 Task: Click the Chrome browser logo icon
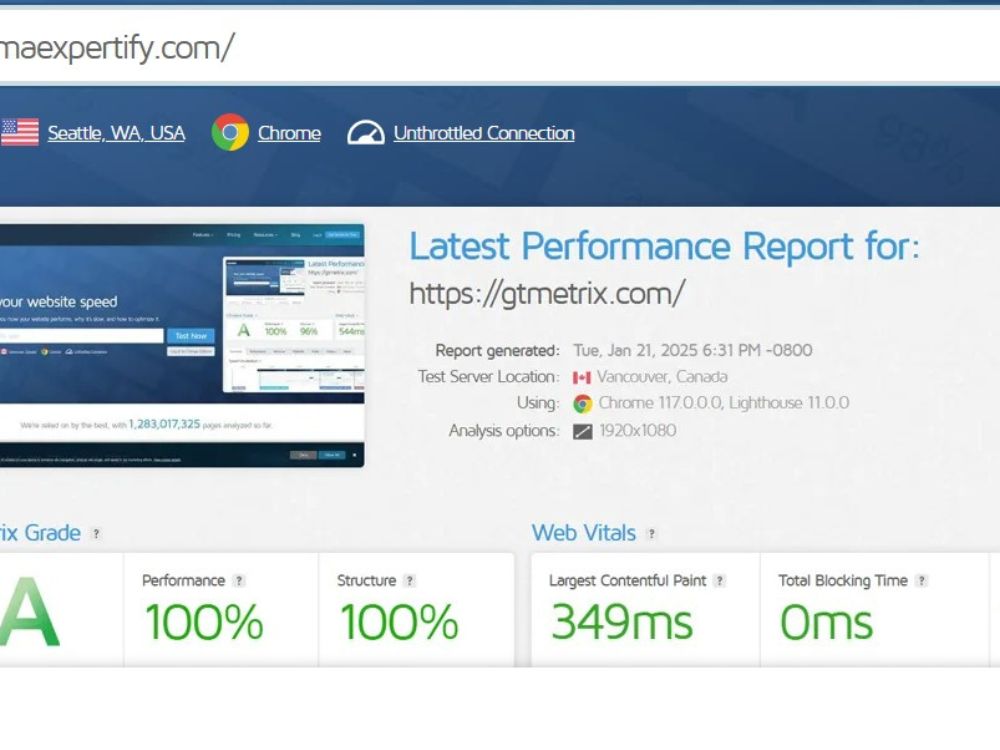click(230, 132)
